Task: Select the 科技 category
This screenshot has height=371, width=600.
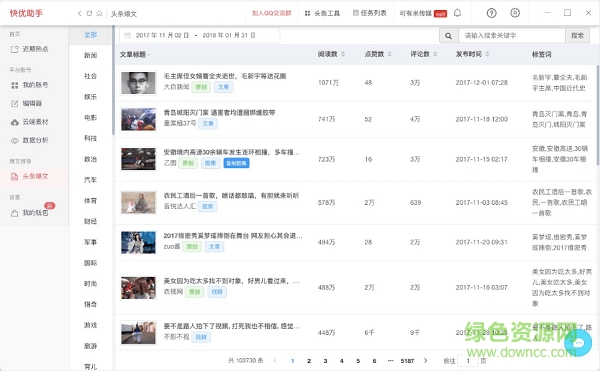Action: pos(91,138)
